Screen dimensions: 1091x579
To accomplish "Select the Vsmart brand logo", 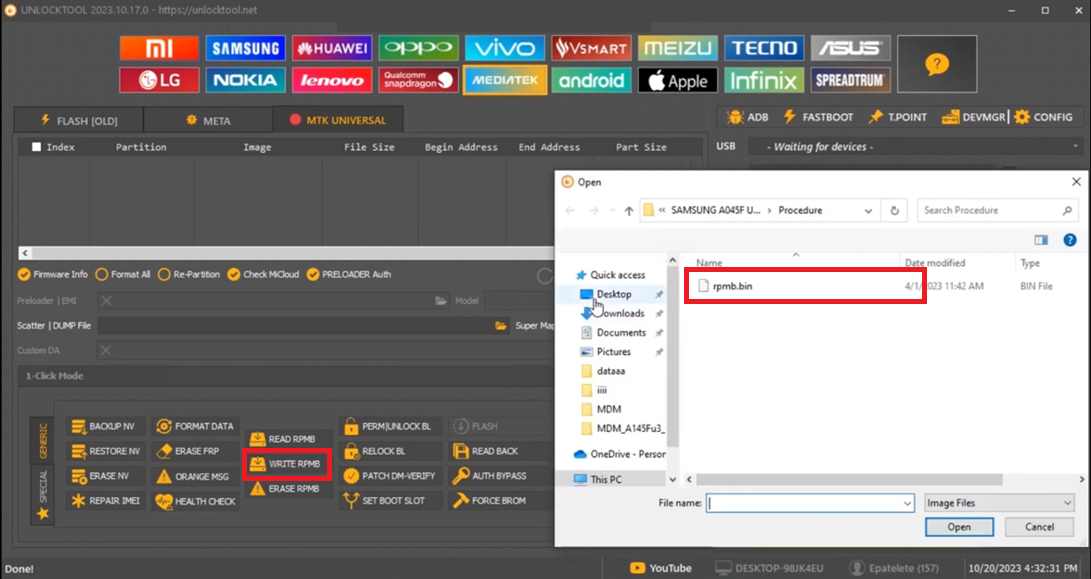I will pyautogui.click(x=591, y=48).
